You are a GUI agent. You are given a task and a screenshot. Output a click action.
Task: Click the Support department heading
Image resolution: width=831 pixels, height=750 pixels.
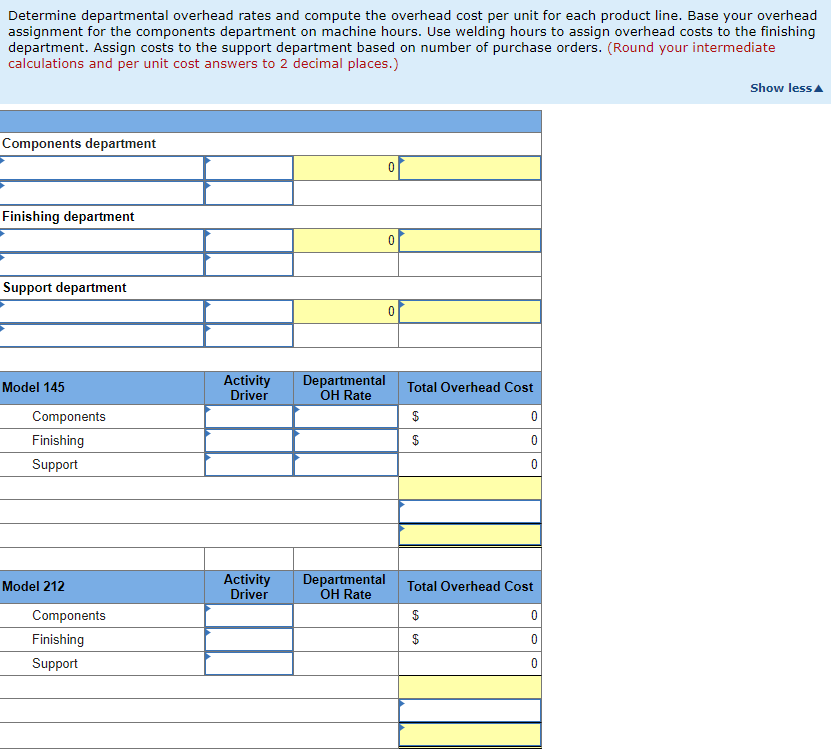pyautogui.click(x=65, y=288)
